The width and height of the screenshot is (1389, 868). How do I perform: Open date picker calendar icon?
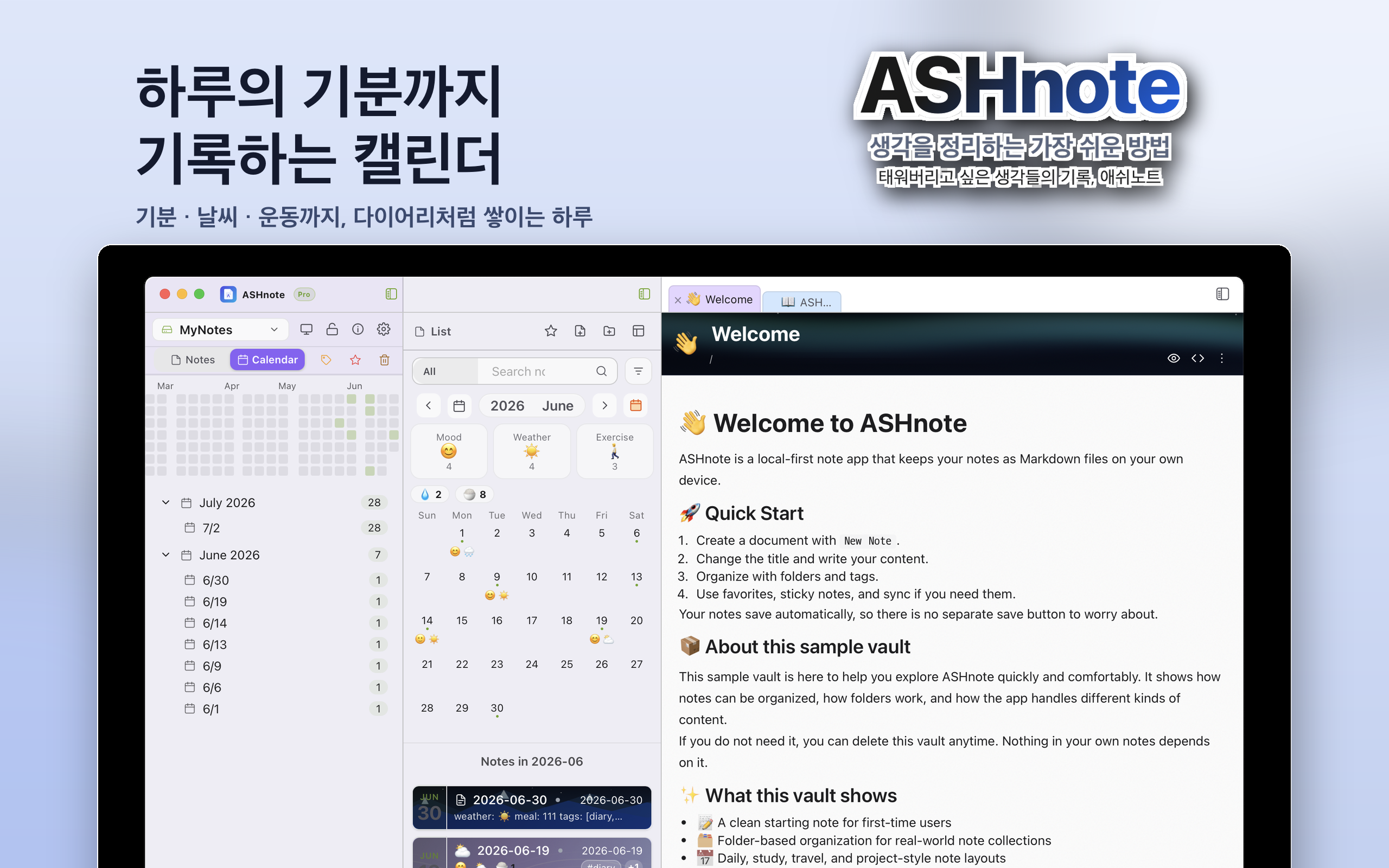pos(459,406)
